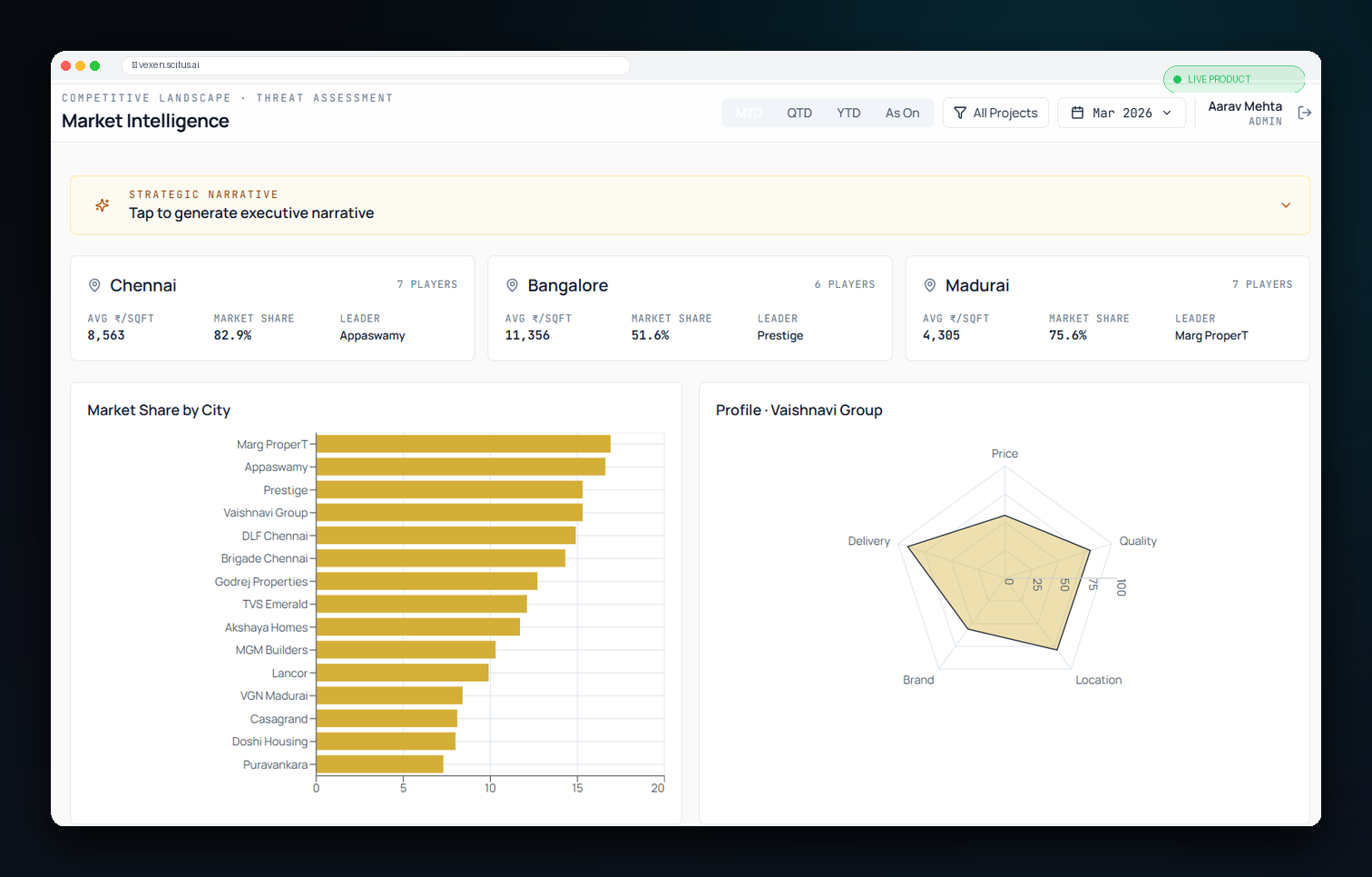
Task: Click the logout icon beside Aarav Mehta
Action: tap(1305, 113)
